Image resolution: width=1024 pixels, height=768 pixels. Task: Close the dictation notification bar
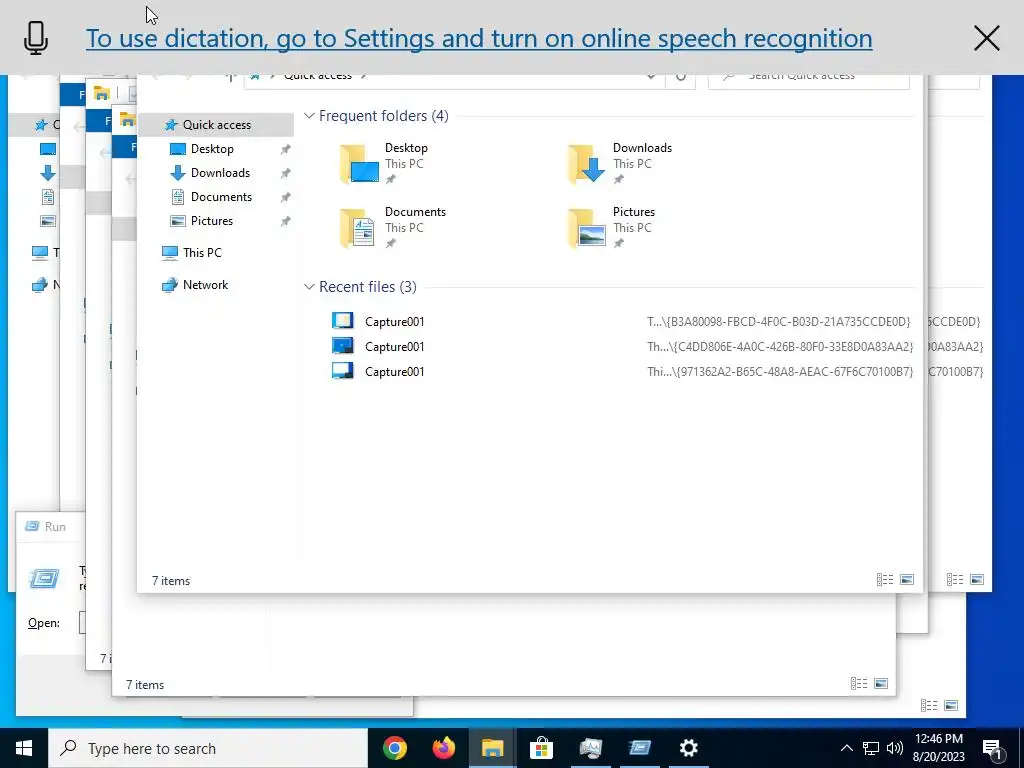point(986,39)
